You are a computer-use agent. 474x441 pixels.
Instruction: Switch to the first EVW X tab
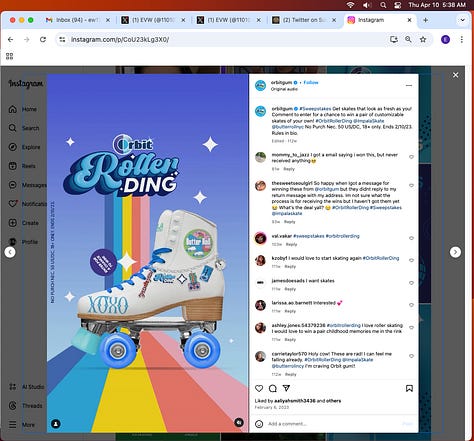[153, 20]
